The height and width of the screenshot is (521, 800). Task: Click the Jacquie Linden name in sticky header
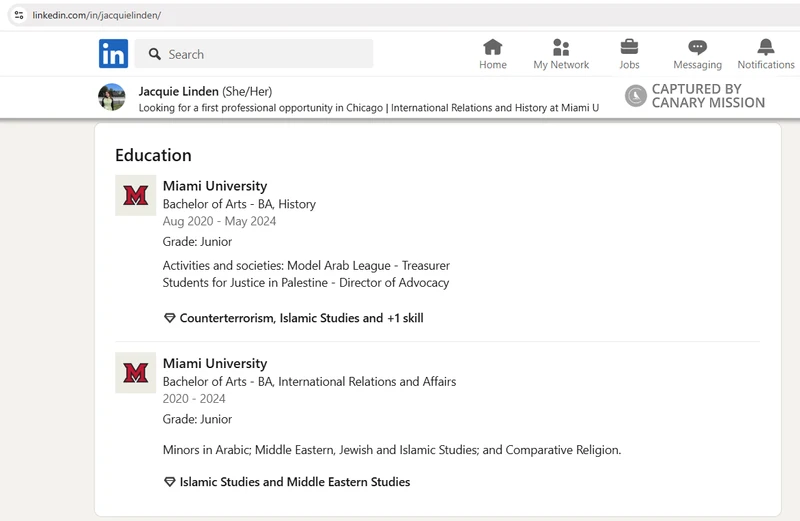coord(179,91)
